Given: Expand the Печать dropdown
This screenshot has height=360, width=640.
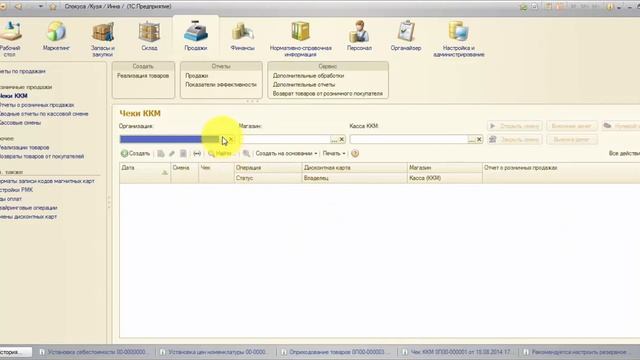Looking at the screenshot, I should (334, 153).
